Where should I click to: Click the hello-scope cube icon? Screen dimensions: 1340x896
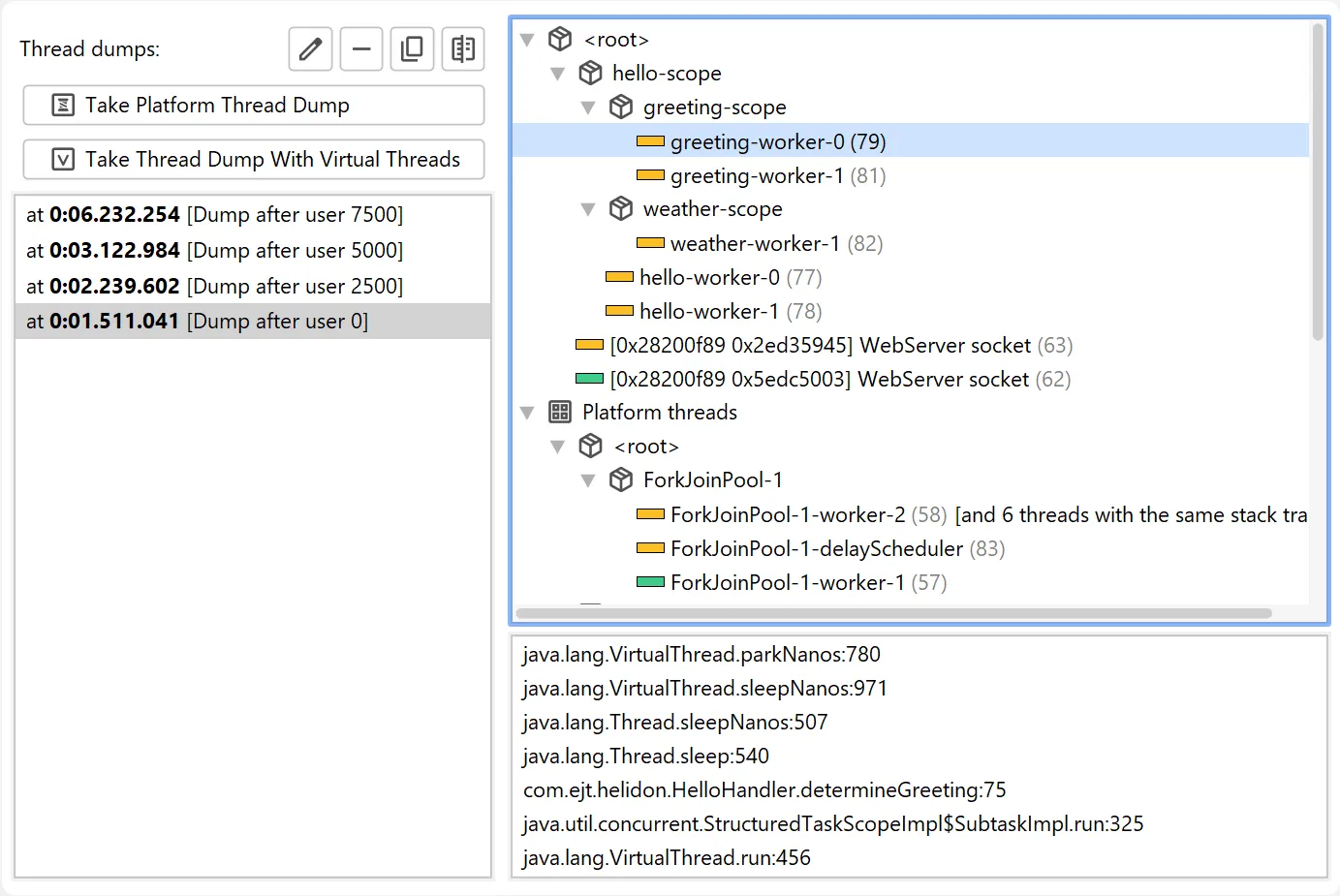[590, 73]
